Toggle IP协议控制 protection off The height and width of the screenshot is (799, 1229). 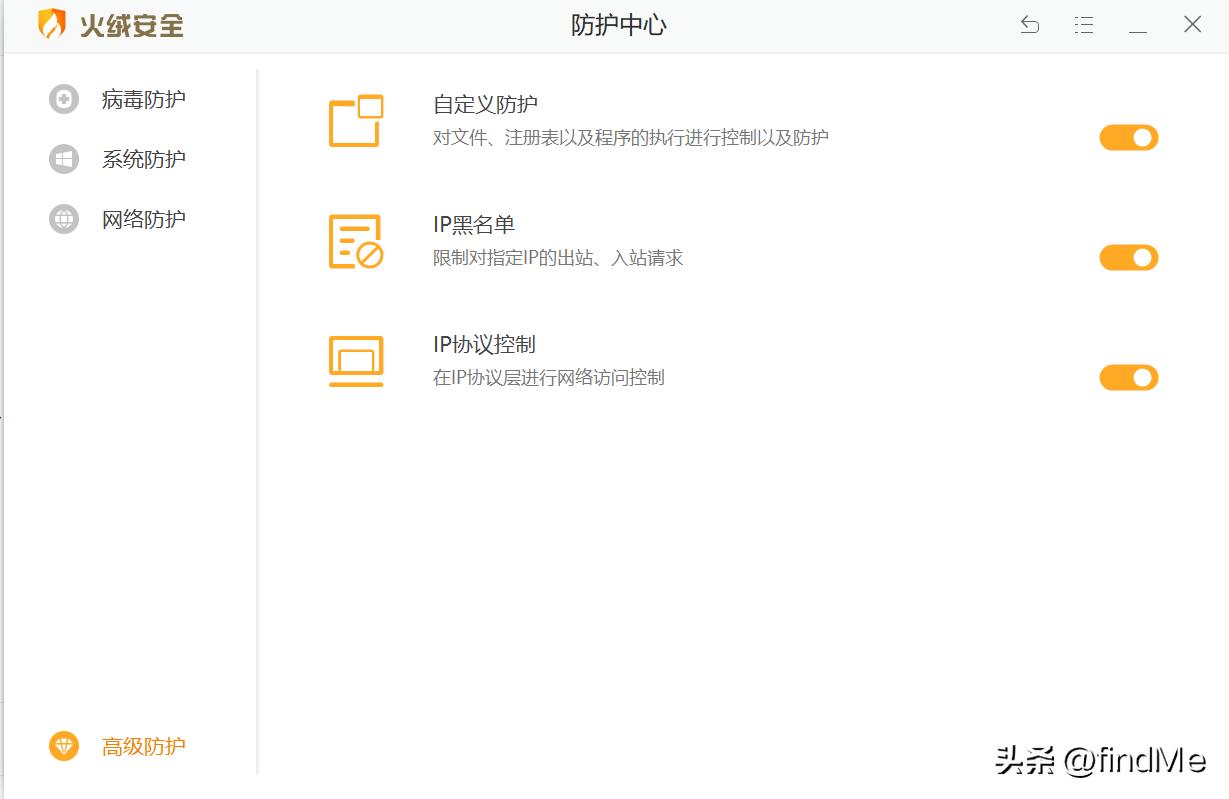click(x=1128, y=378)
